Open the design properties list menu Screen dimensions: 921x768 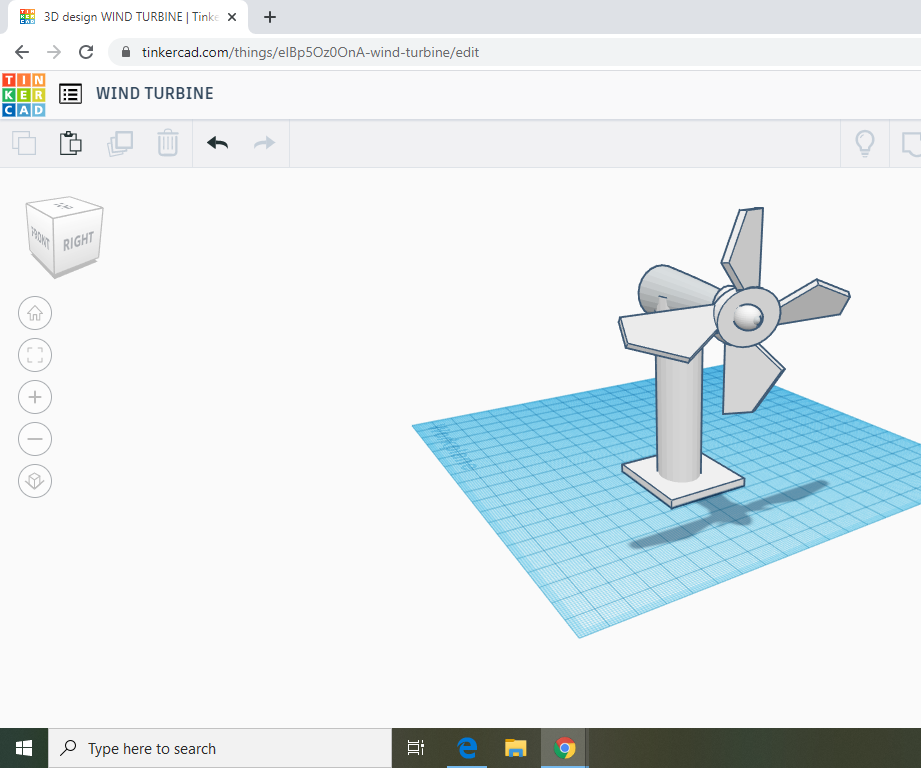[x=70, y=93]
